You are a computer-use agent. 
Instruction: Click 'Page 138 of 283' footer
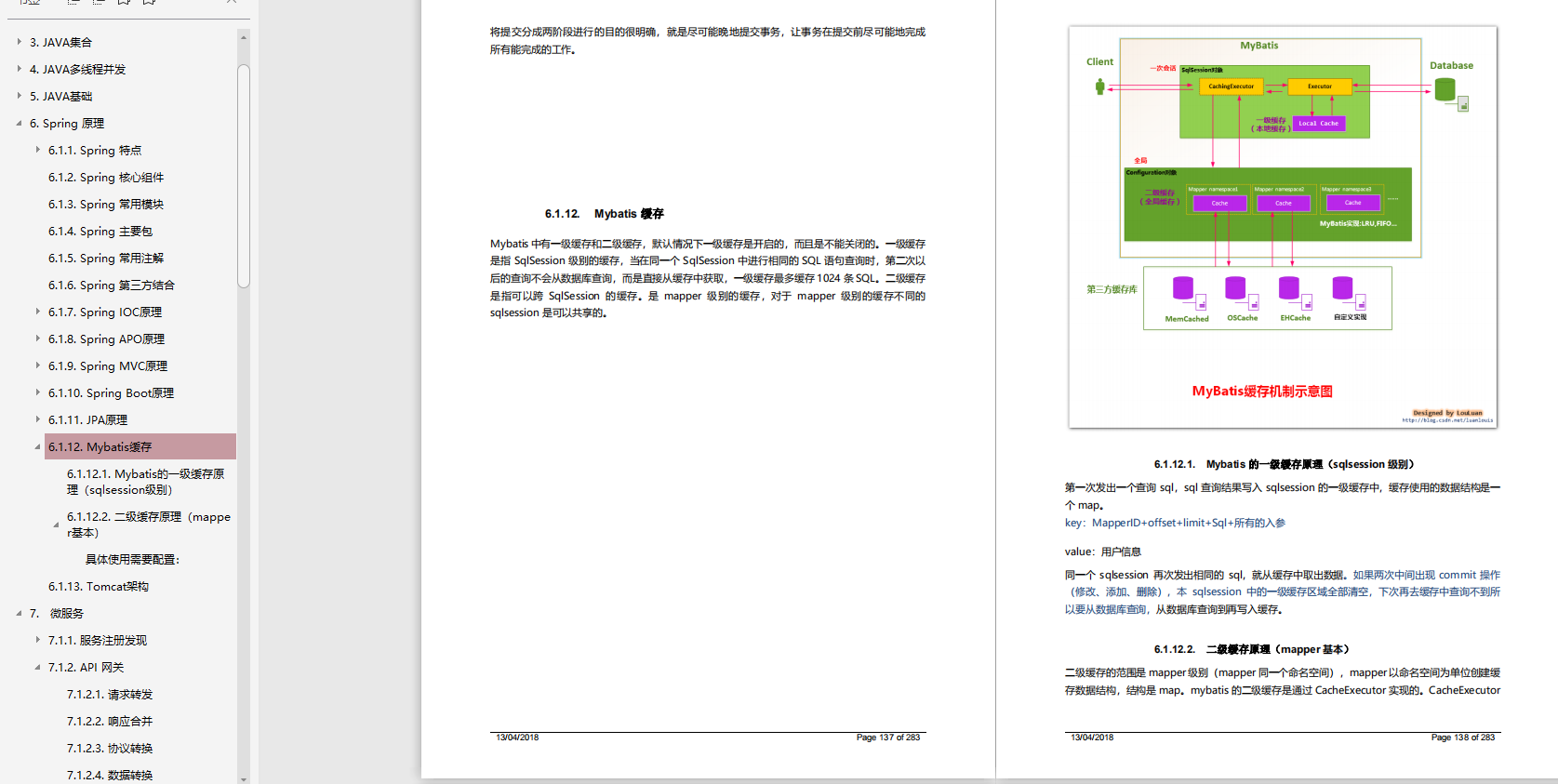tap(1463, 737)
